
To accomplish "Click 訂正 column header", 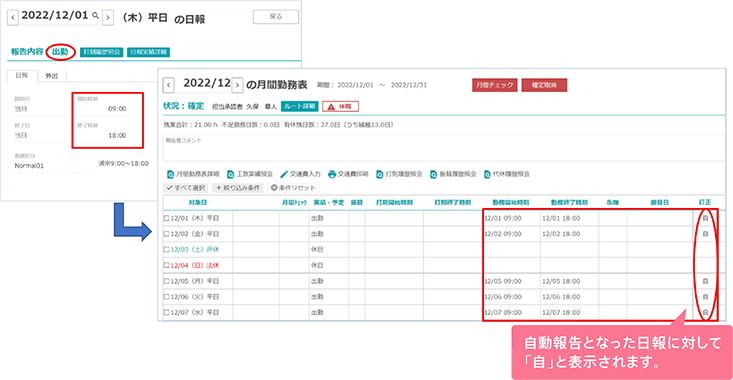I will coord(705,202).
